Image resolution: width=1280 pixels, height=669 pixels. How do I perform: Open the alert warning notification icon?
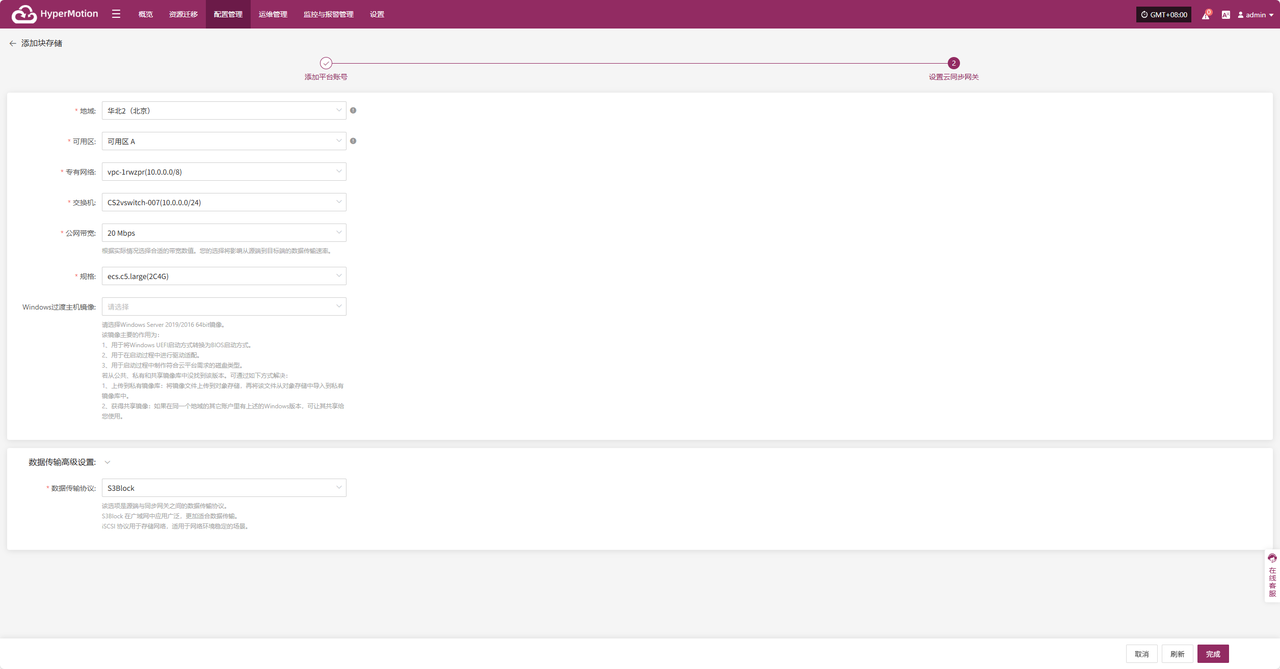pos(1206,15)
